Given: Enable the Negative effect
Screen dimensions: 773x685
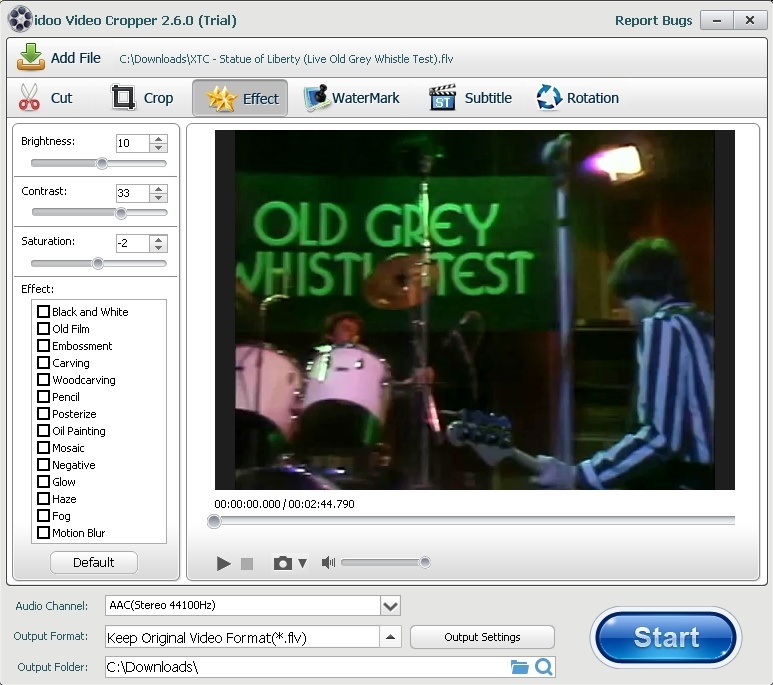Looking at the screenshot, I should (x=43, y=465).
